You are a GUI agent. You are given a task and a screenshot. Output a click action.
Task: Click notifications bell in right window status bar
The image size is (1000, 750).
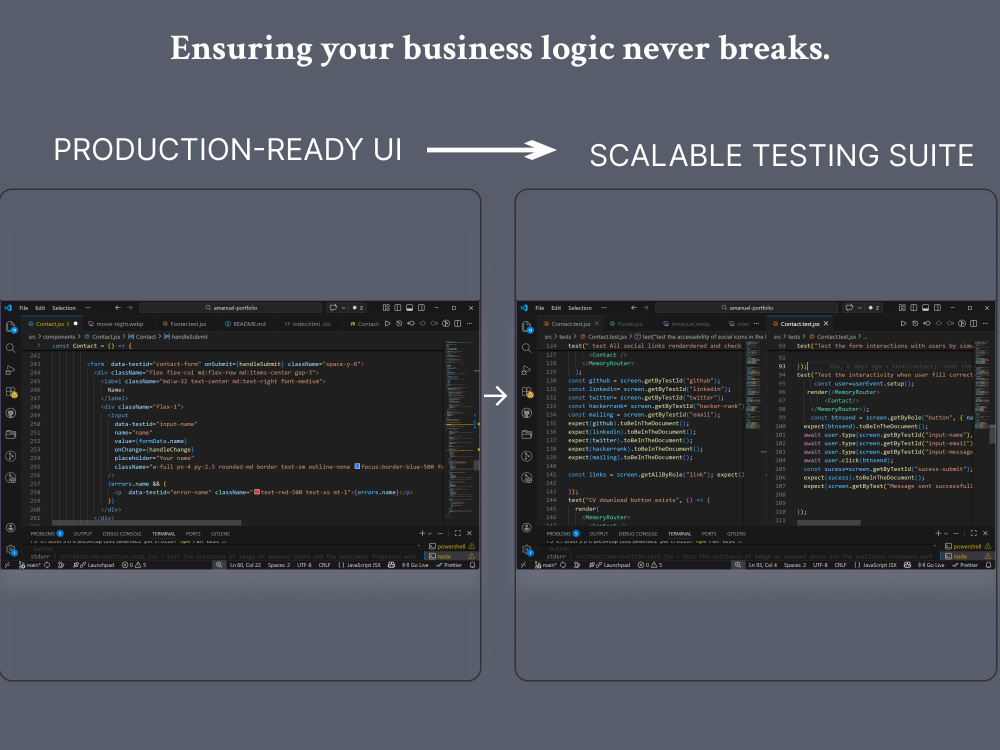pyautogui.click(x=989, y=565)
